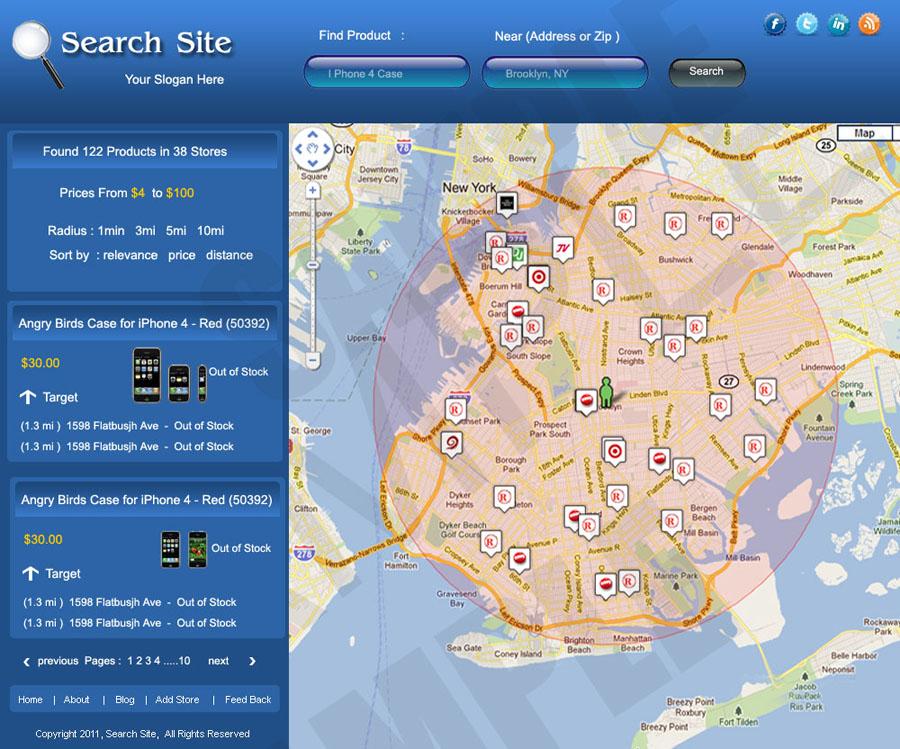Pan the map right with arrow

click(x=327, y=149)
